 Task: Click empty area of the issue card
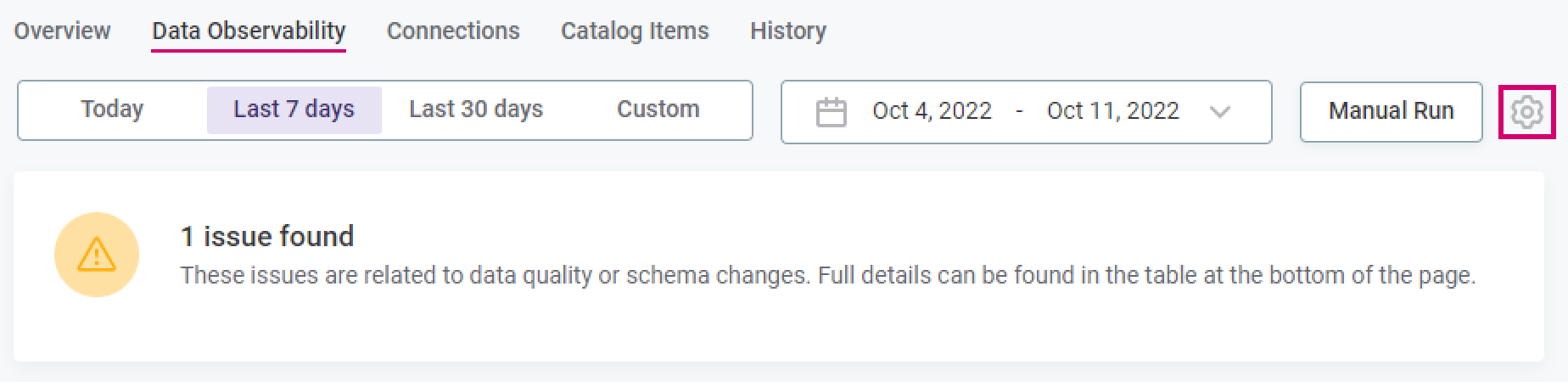pyautogui.click(x=848, y=331)
